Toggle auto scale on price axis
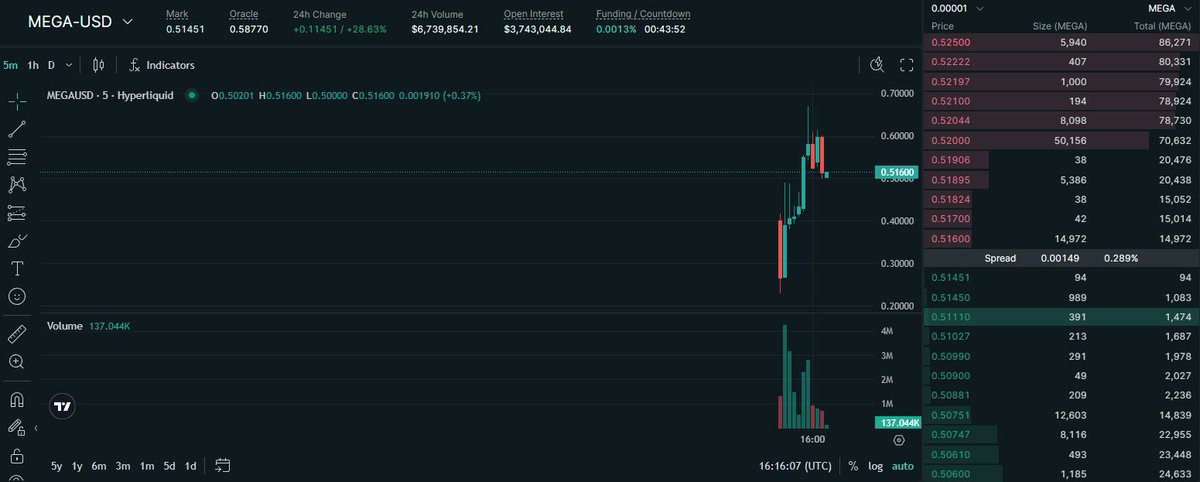 point(903,466)
